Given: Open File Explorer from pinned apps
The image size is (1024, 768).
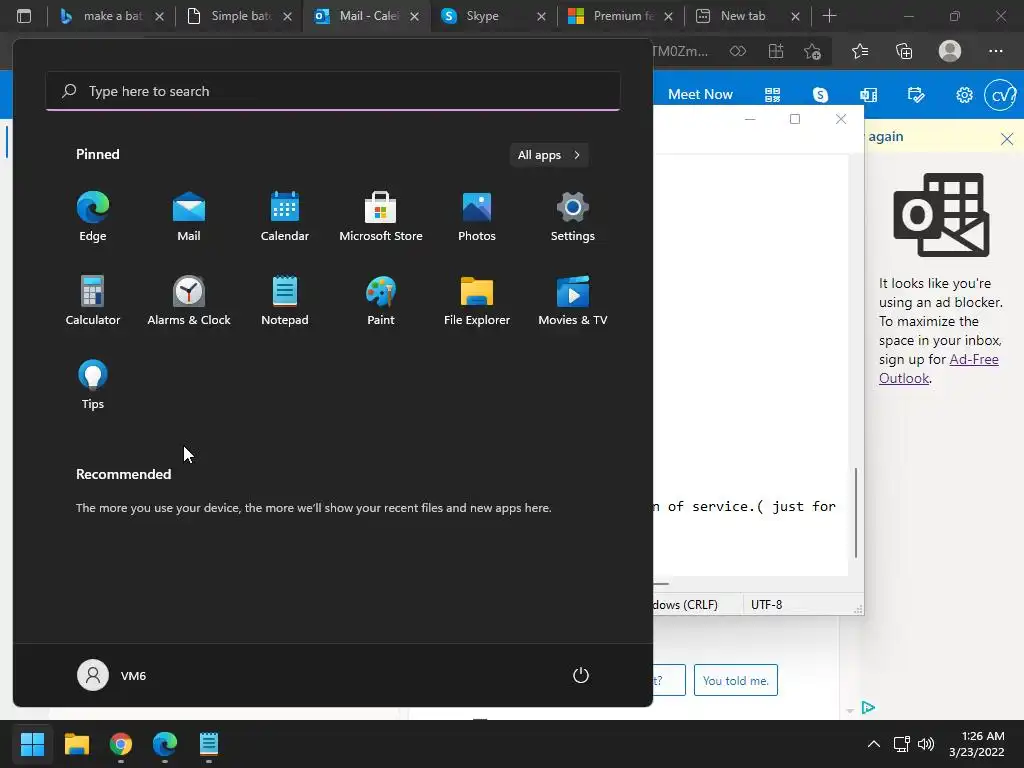Looking at the screenshot, I should click(x=477, y=300).
